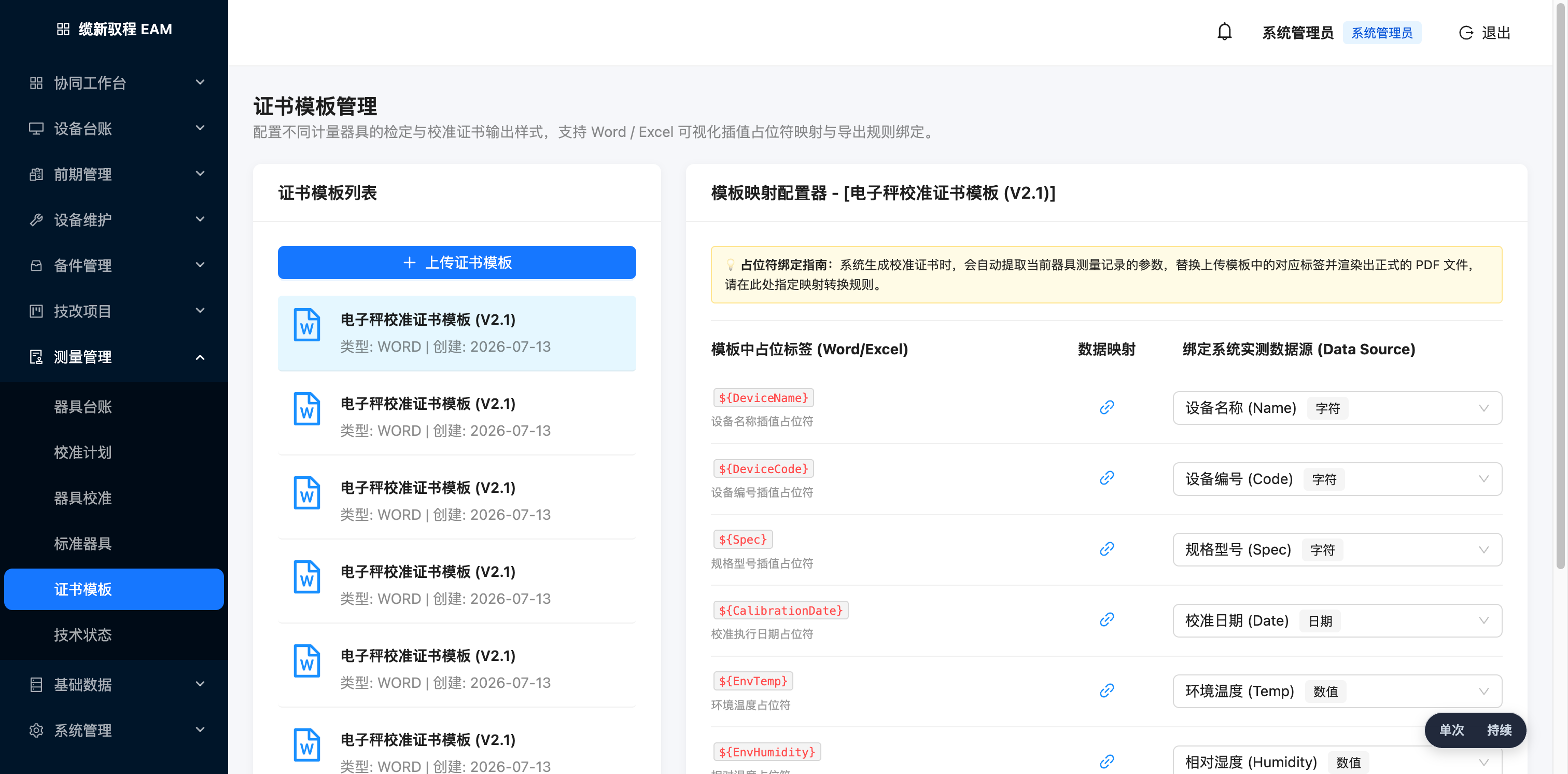The width and height of the screenshot is (1568, 774).
Task: Click the 技改项目 board icon
Action: point(36,311)
